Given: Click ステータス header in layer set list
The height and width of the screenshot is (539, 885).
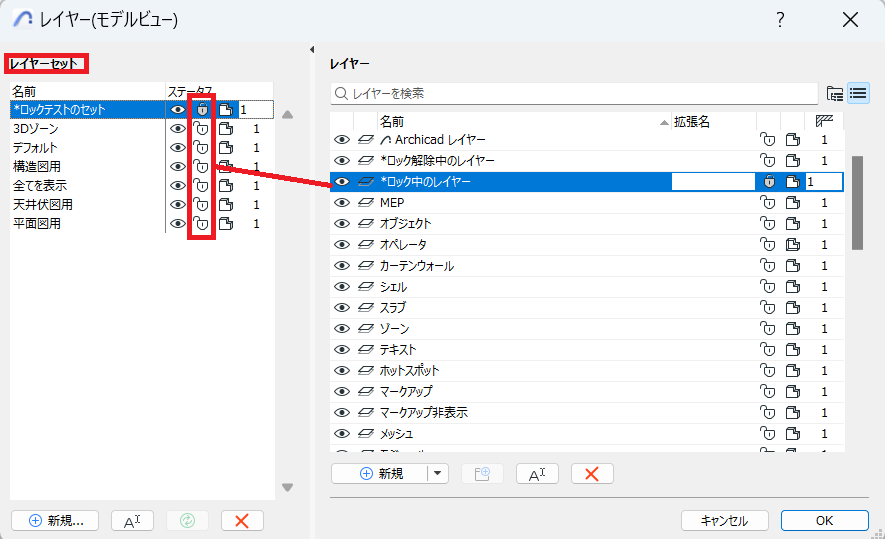Looking at the screenshot, I should pyautogui.click(x=219, y=91).
